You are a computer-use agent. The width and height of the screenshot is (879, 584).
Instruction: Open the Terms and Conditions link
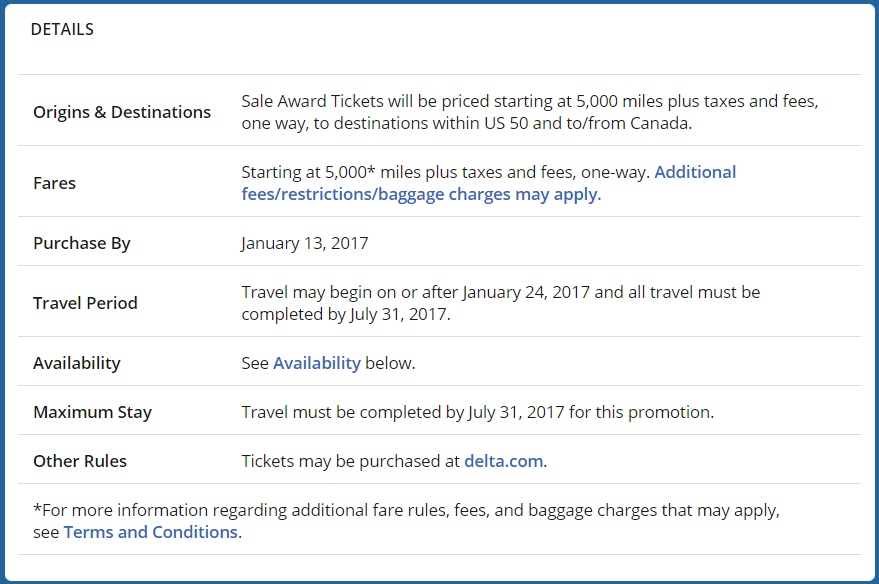coord(151,532)
